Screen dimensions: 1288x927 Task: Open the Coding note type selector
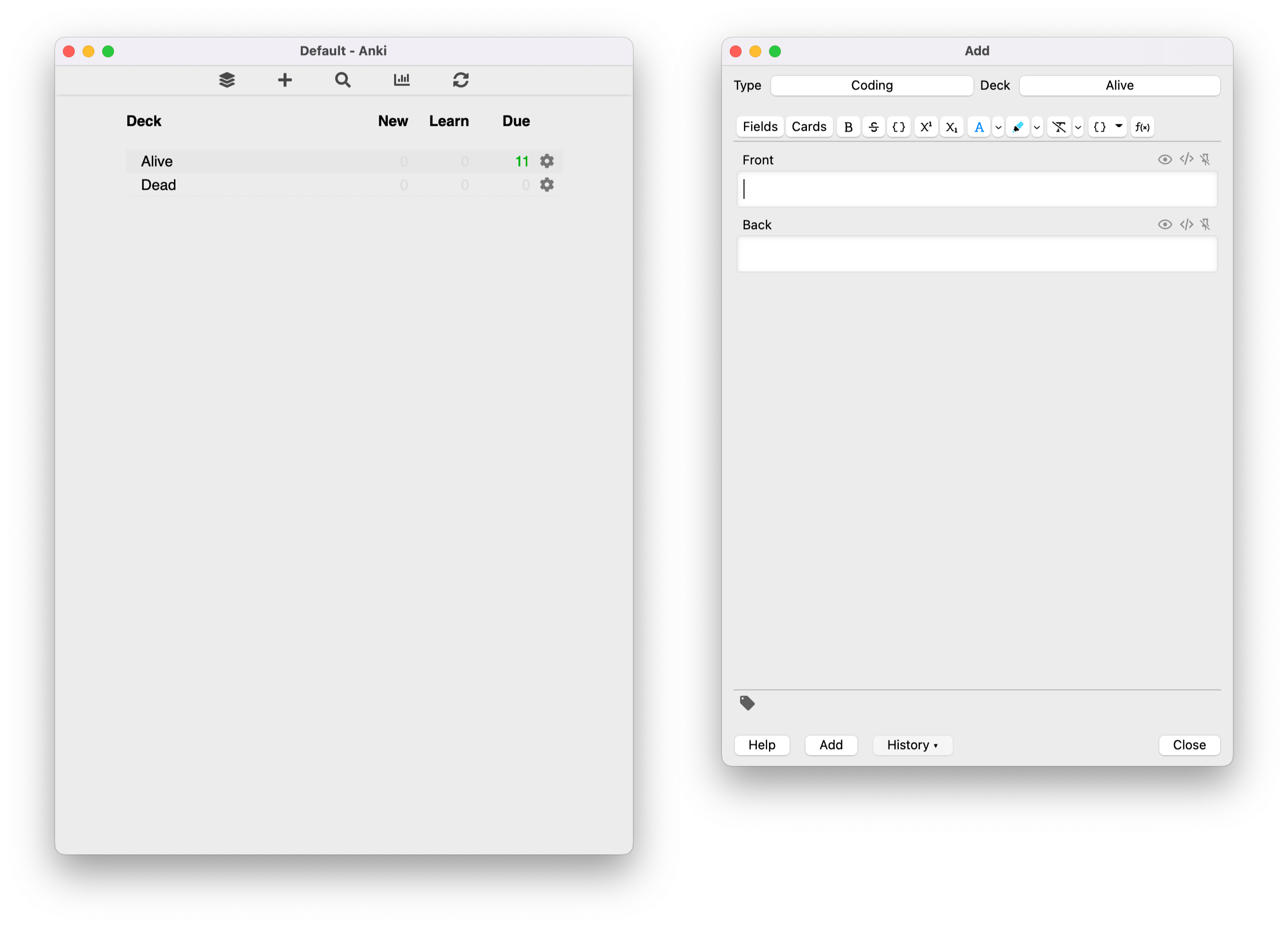click(871, 86)
